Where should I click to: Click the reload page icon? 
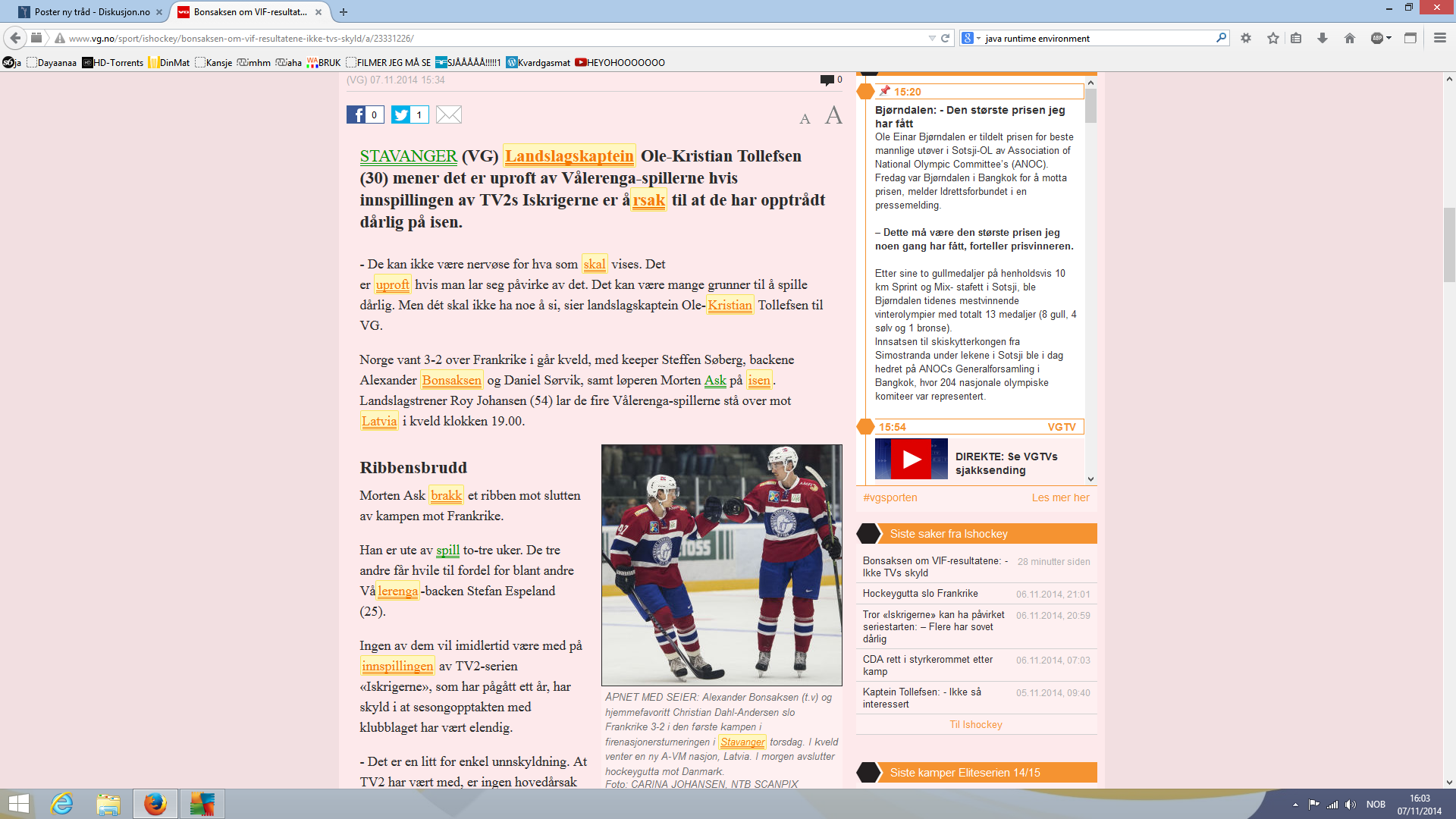click(946, 38)
